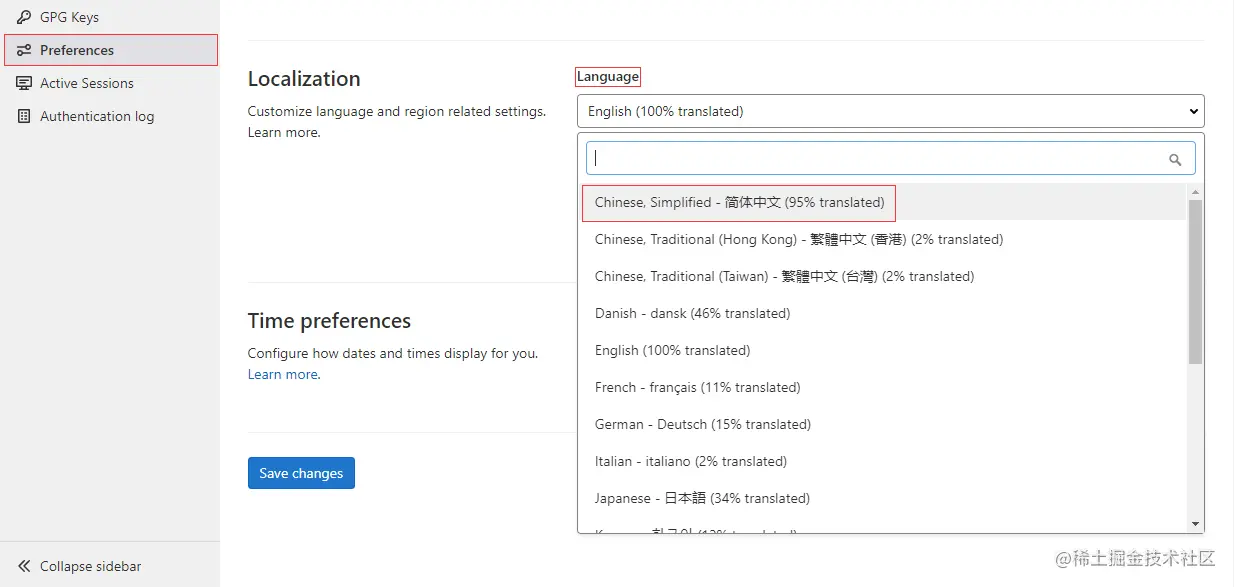The height and width of the screenshot is (587, 1234).
Task: Select English (100% translated) list option
Action: tap(883, 350)
